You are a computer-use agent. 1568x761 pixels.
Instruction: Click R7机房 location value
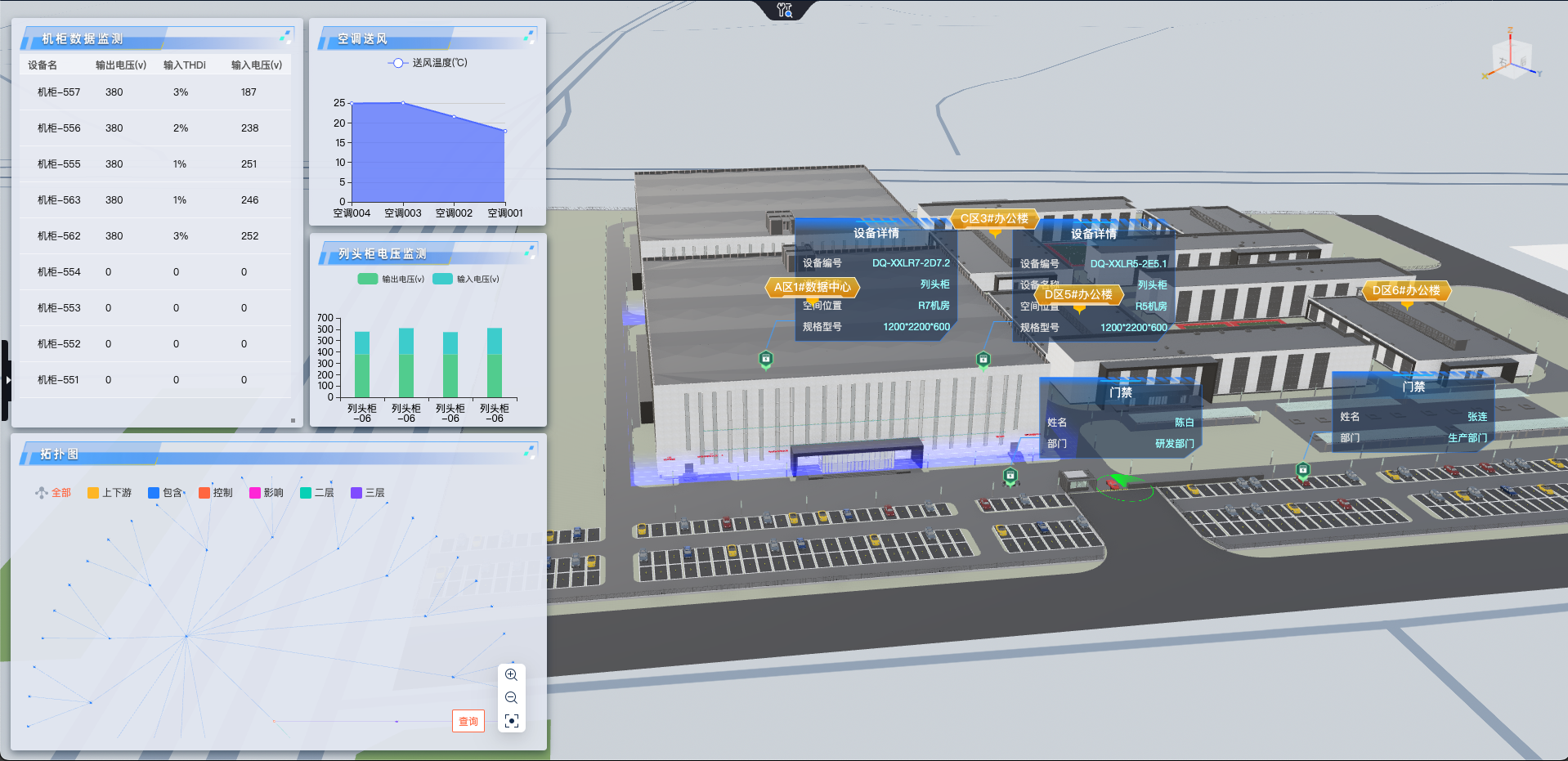click(934, 306)
